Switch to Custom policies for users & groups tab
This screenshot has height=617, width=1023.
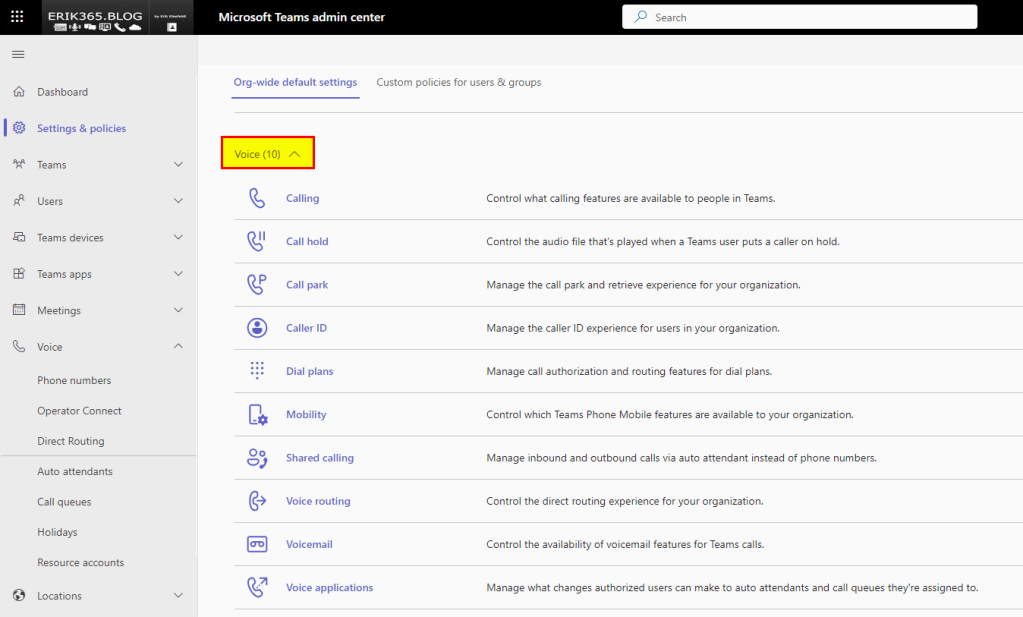458,82
